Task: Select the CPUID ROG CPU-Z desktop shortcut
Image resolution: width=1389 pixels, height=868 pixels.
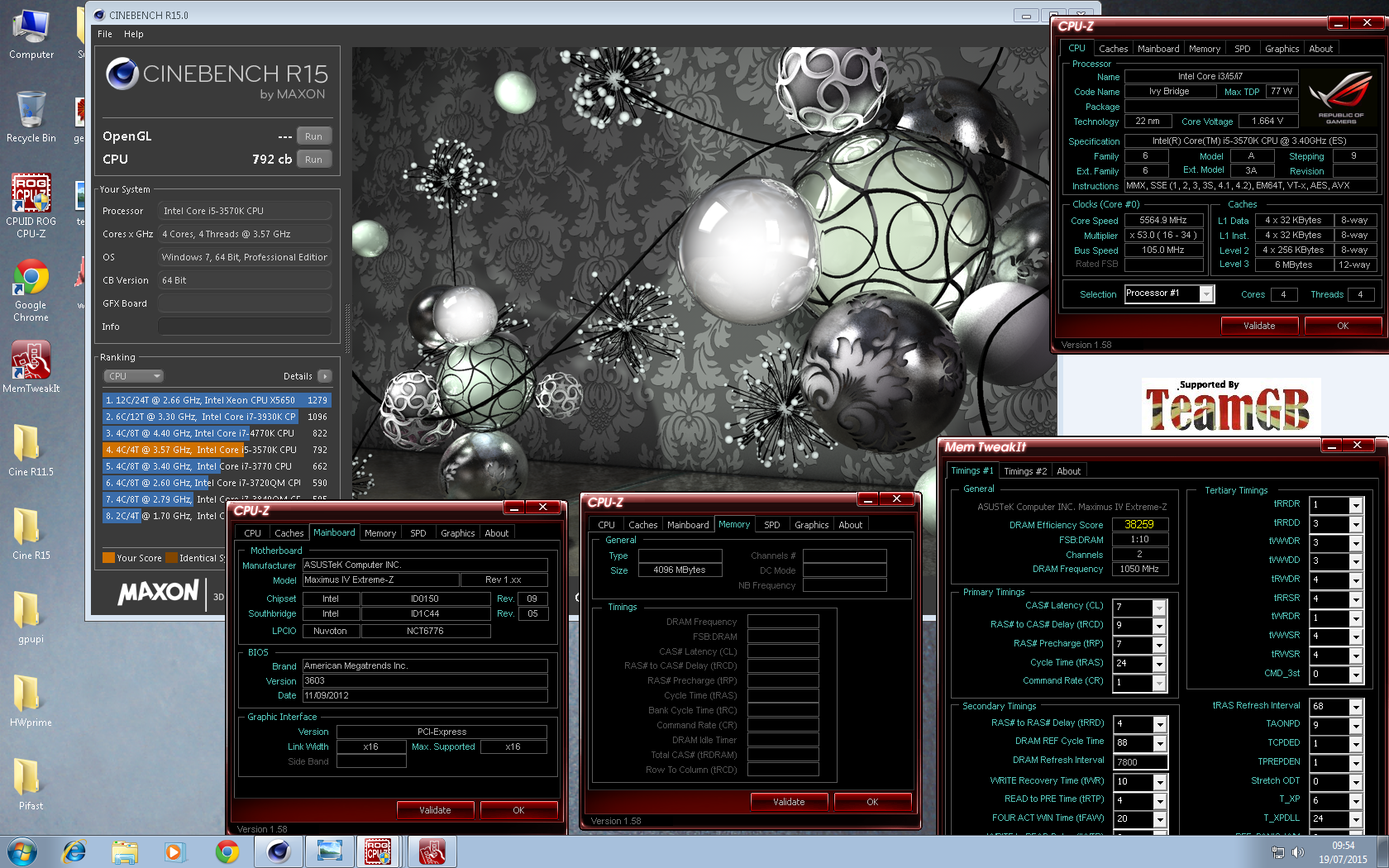Action: pos(31,205)
